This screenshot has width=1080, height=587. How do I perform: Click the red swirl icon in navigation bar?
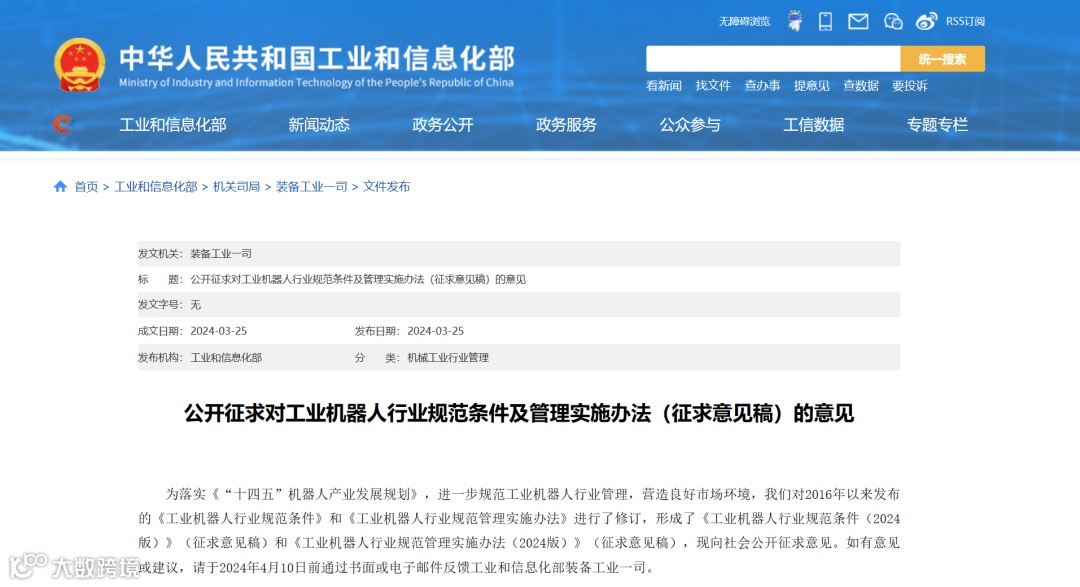click(63, 125)
